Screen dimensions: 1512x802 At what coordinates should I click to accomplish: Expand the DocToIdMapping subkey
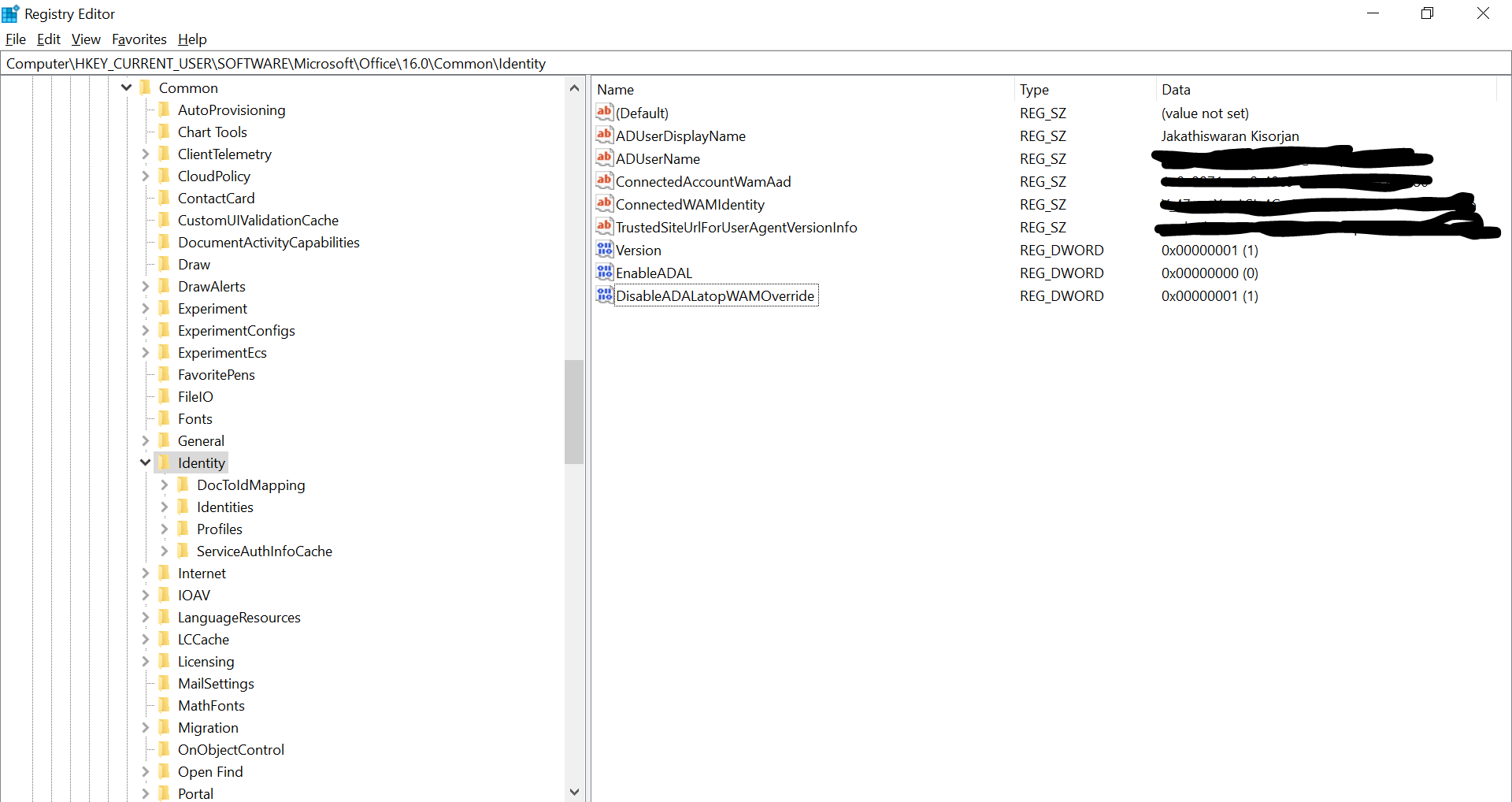[164, 485]
